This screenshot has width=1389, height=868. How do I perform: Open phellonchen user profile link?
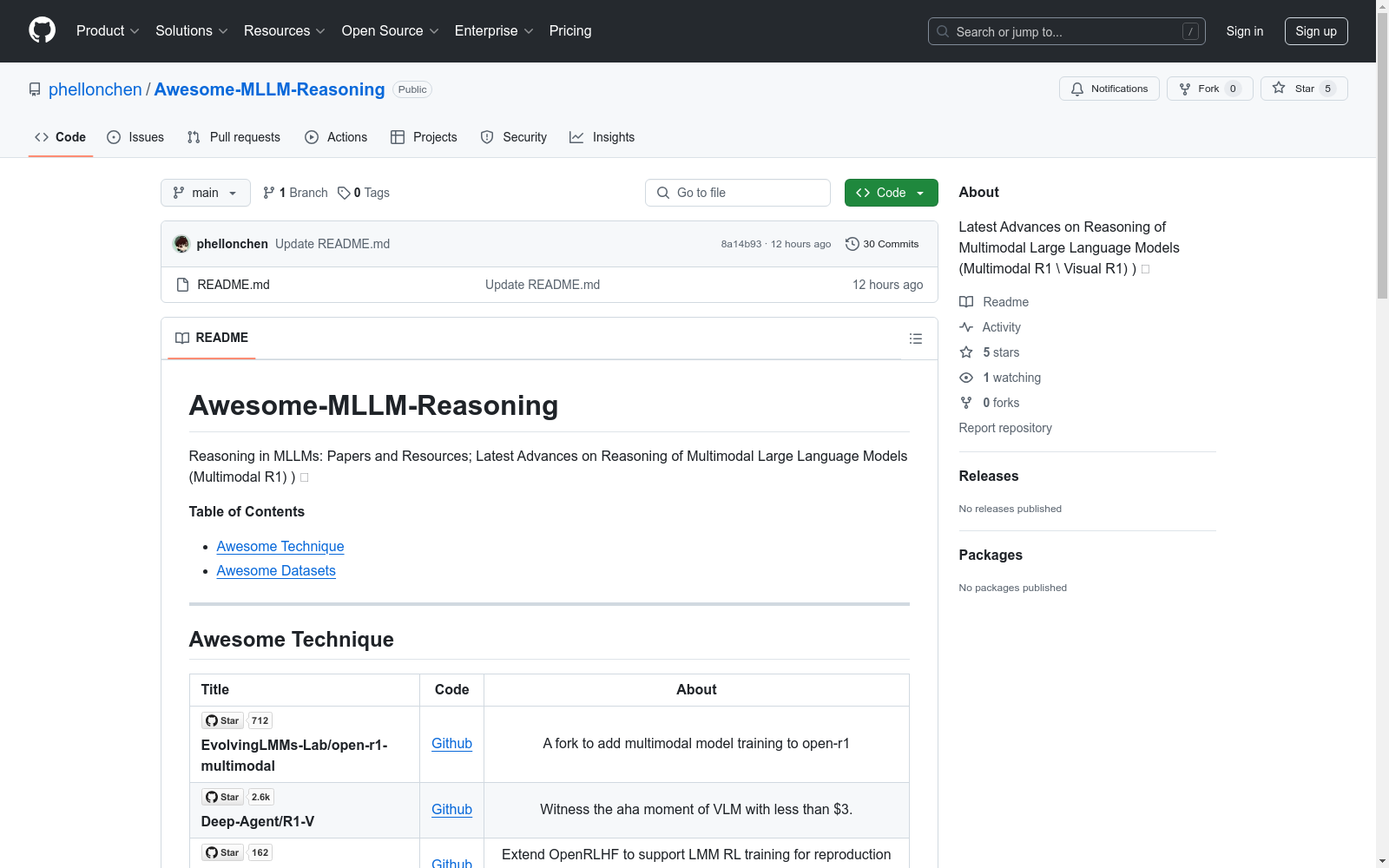[x=95, y=89]
